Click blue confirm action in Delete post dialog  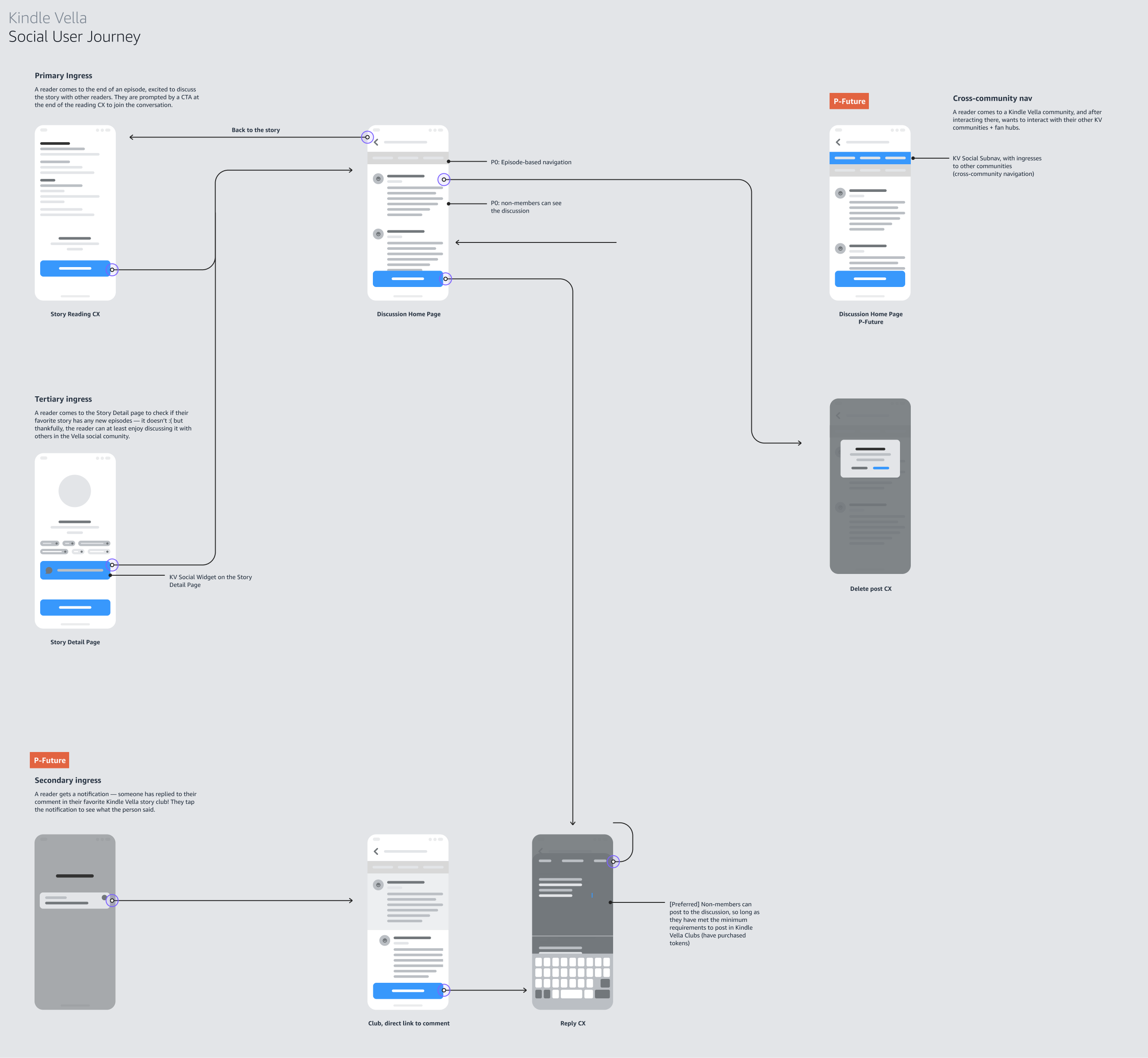(881, 468)
